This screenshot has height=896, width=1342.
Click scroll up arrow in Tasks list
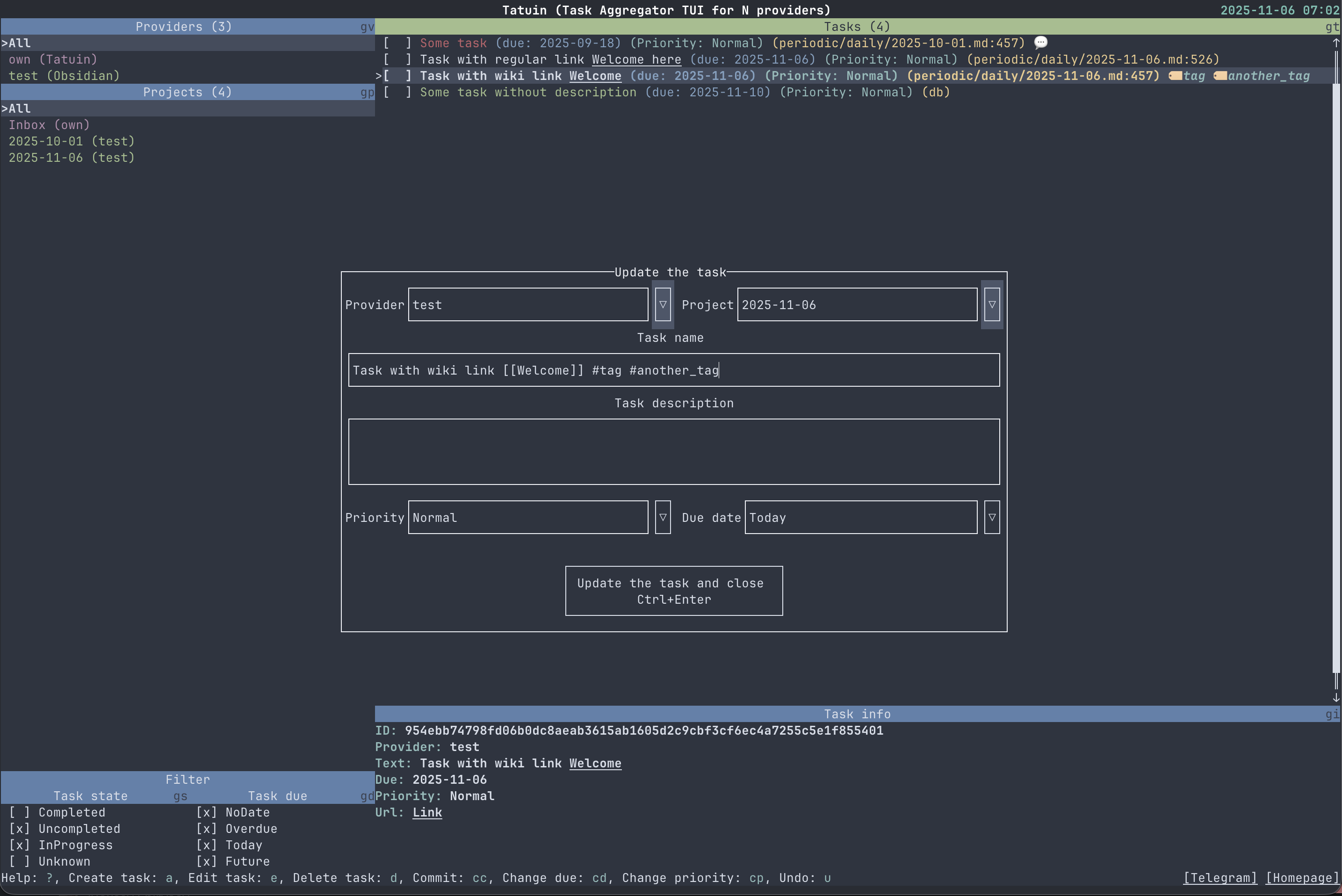(x=1336, y=43)
